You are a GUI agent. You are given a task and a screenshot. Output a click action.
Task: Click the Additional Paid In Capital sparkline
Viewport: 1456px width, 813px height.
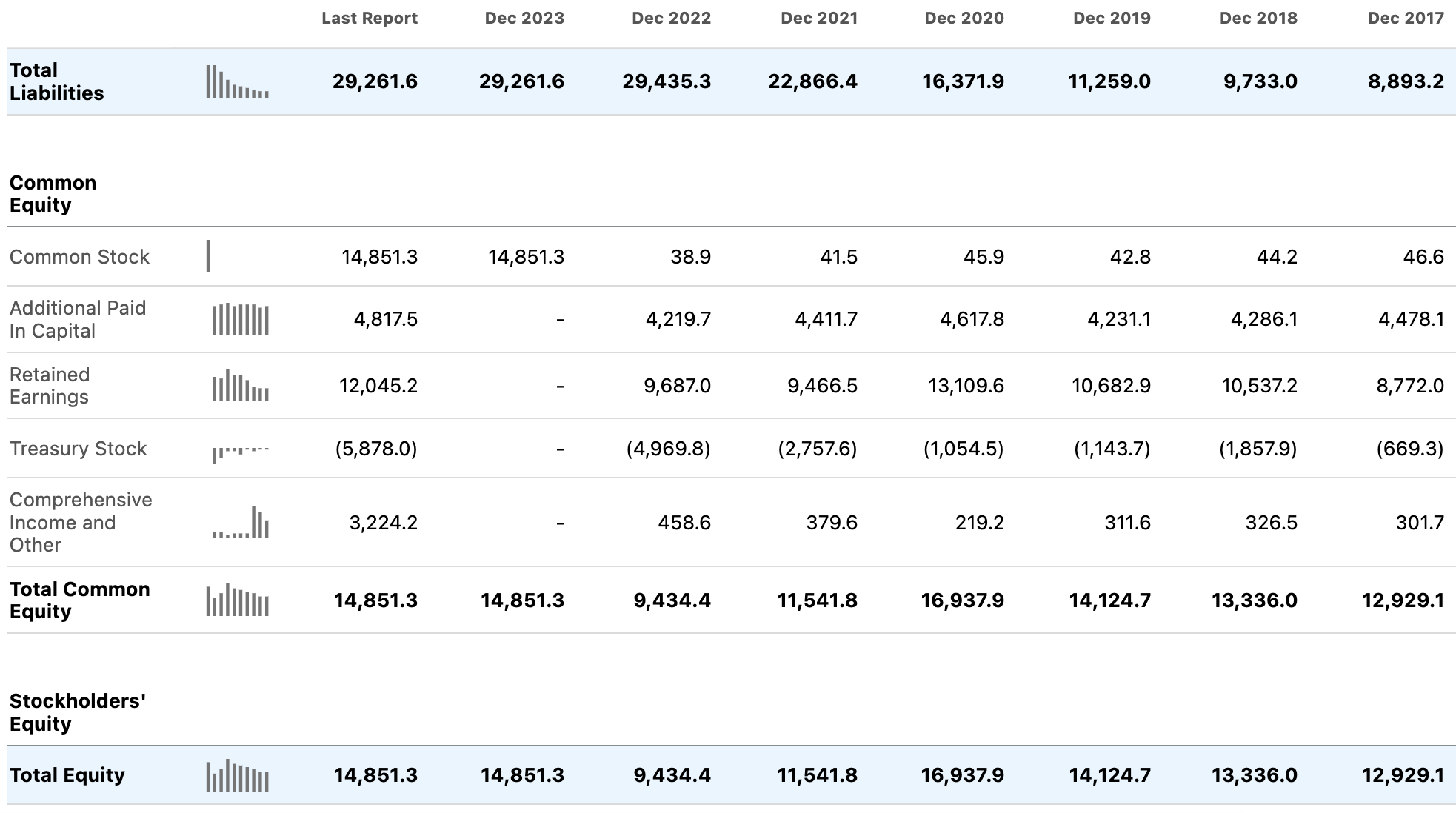tap(241, 320)
